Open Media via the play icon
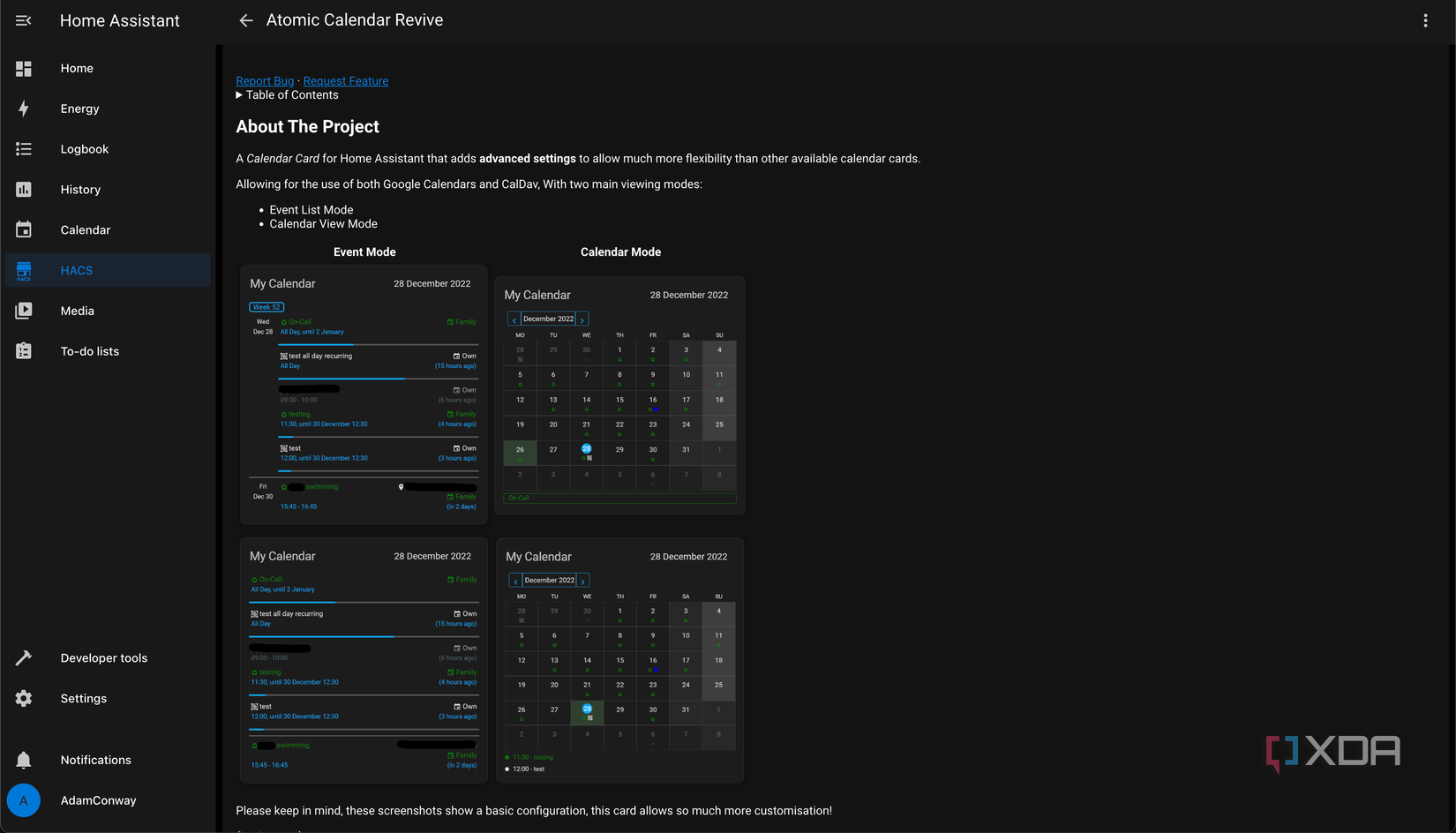 (x=24, y=311)
